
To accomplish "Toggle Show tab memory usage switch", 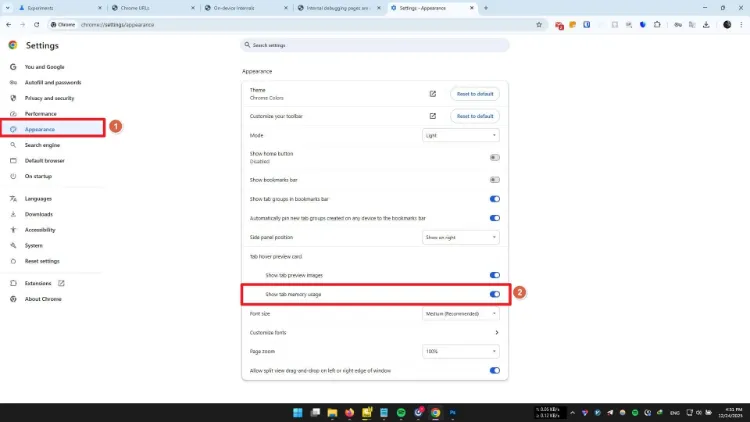I will (495, 294).
